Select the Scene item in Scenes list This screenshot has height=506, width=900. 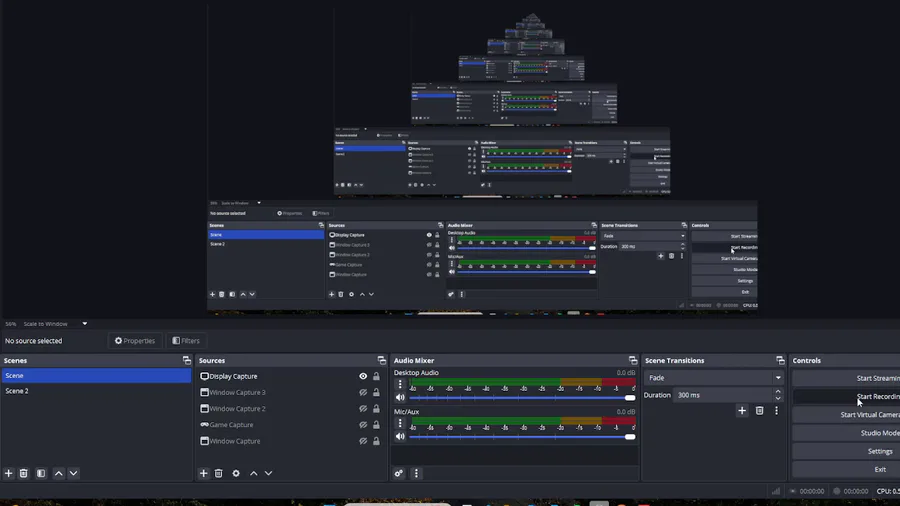coord(96,375)
